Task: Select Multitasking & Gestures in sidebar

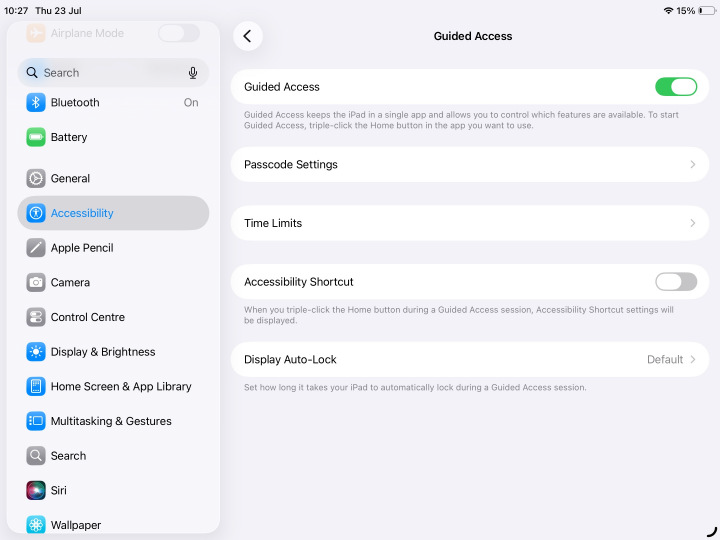Action: click(113, 421)
